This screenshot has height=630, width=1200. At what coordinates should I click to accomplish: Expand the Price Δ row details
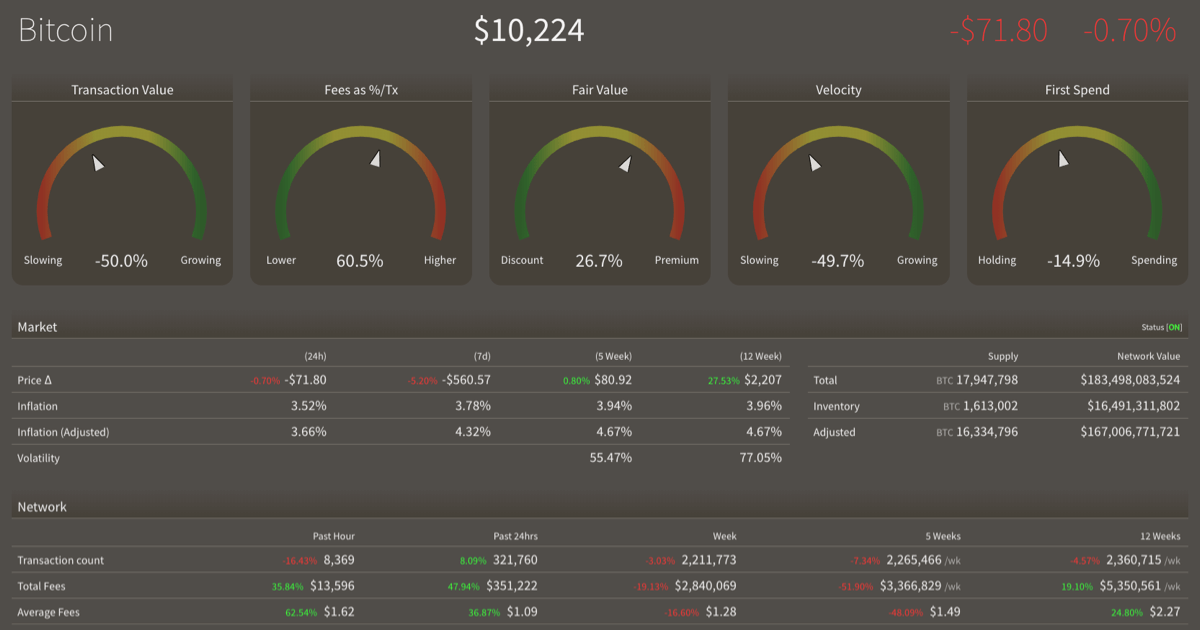click(x=35, y=380)
